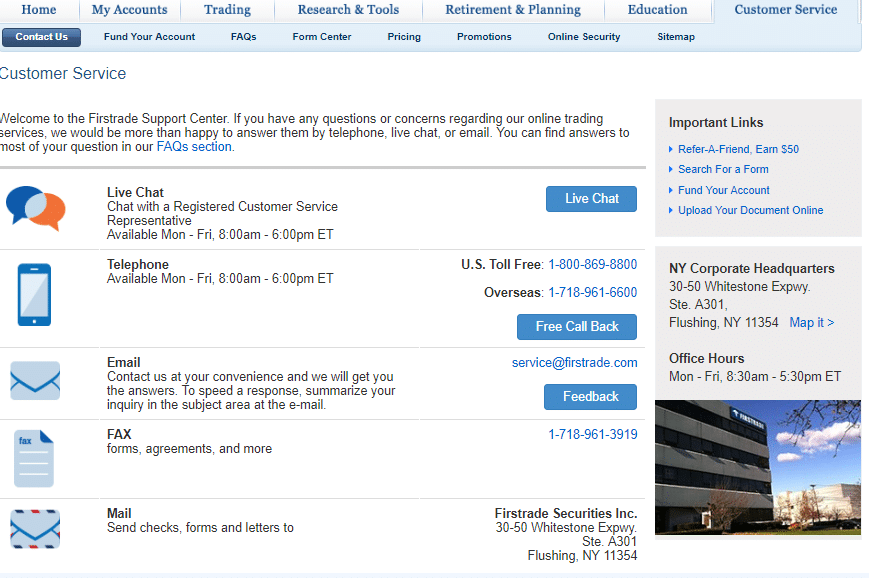This screenshot has width=869, height=578.
Task: Open Upload Your Document Online link
Action: (750, 211)
